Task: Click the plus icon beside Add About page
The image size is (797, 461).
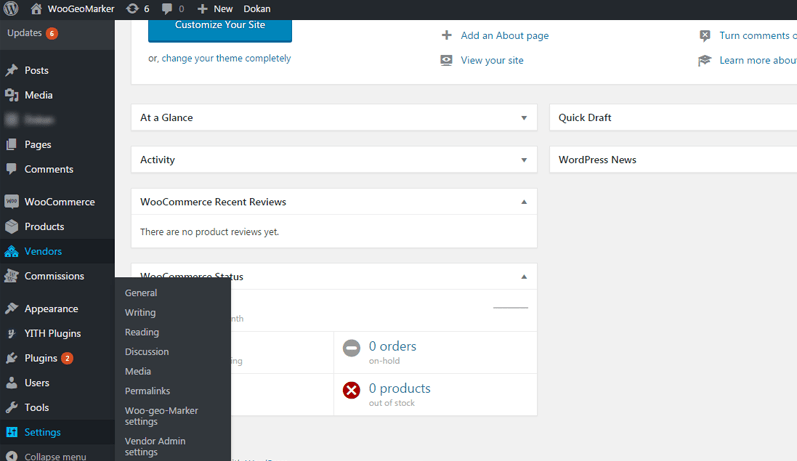Action: pyautogui.click(x=446, y=35)
